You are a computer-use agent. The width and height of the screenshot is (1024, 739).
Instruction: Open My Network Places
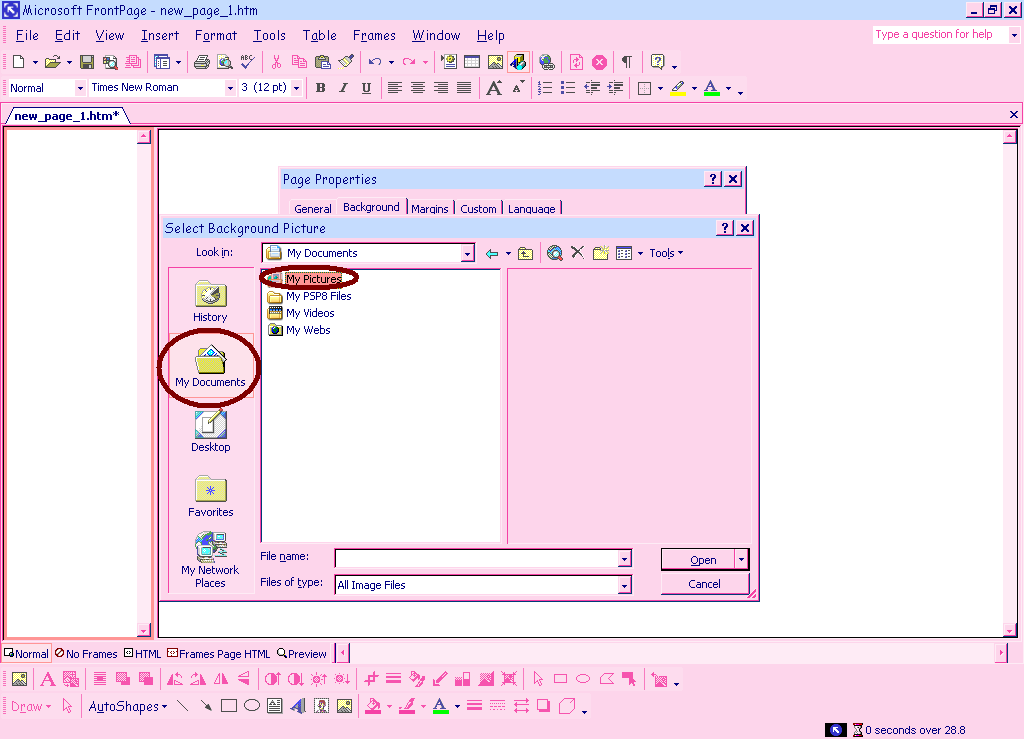pyautogui.click(x=210, y=560)
